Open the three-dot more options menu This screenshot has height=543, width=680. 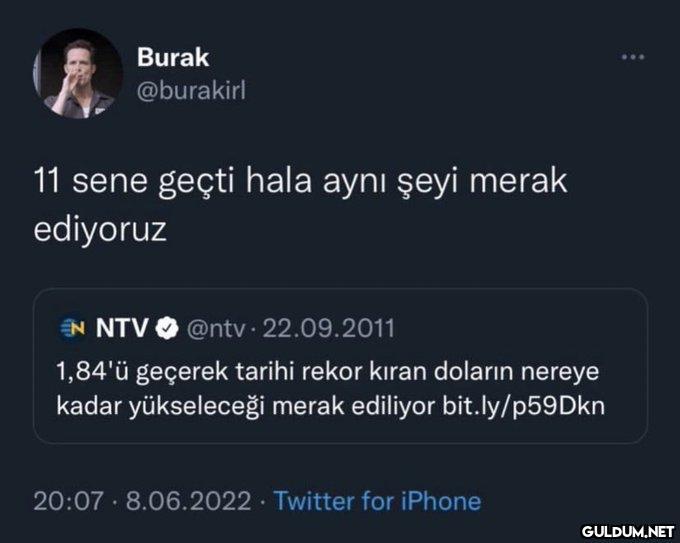click(633, 57)
